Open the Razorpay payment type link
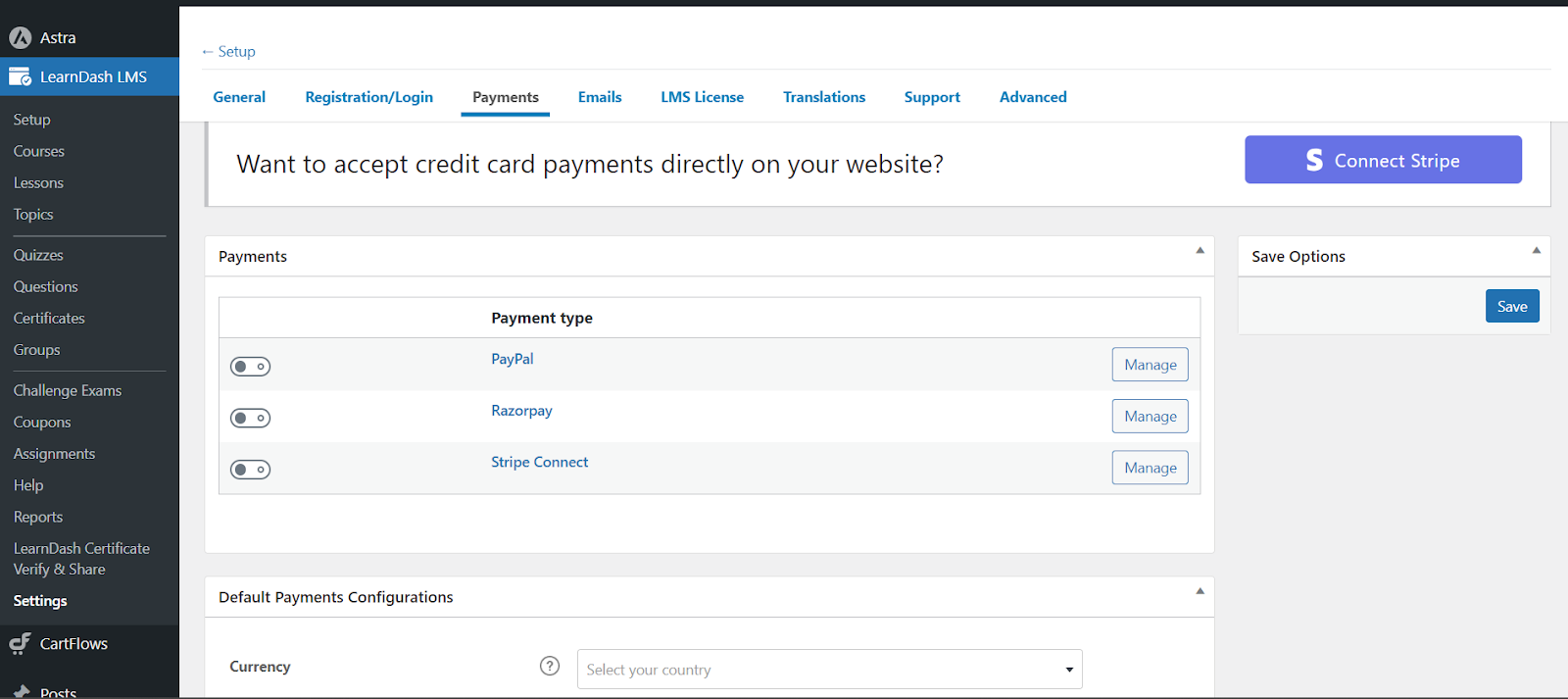 521,411
